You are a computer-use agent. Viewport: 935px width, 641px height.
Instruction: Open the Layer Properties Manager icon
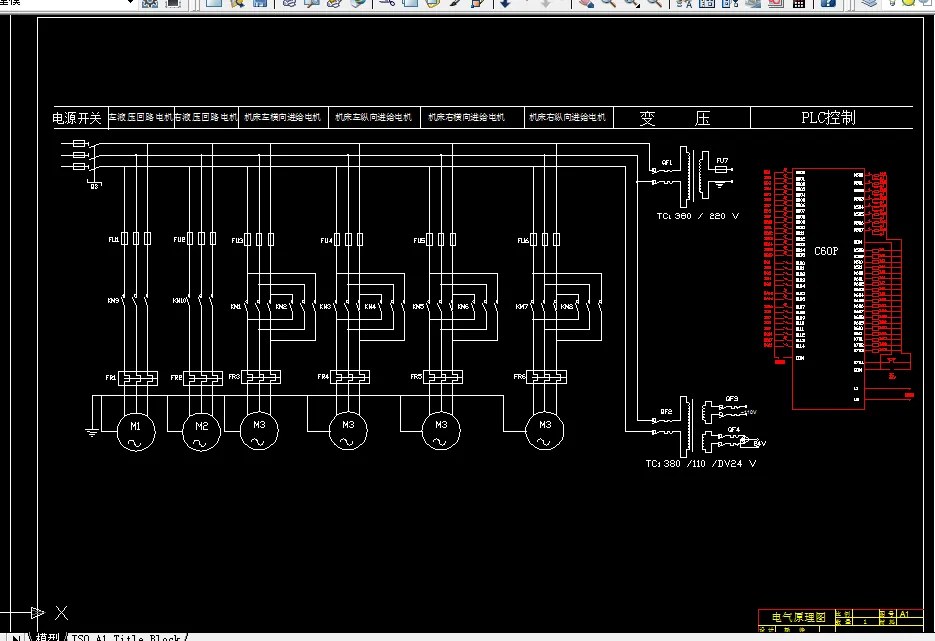870,3
